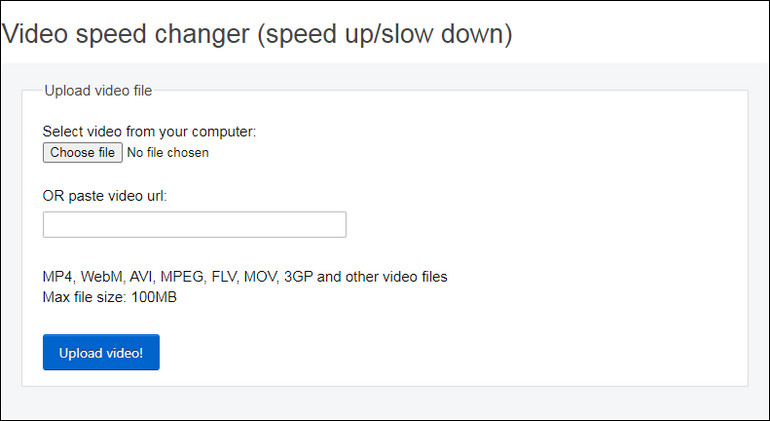Image resolution: width=770 pixels, height=421 pixels.
Task: Click the 'AVI' format text
Action: (x=140, y=277)
